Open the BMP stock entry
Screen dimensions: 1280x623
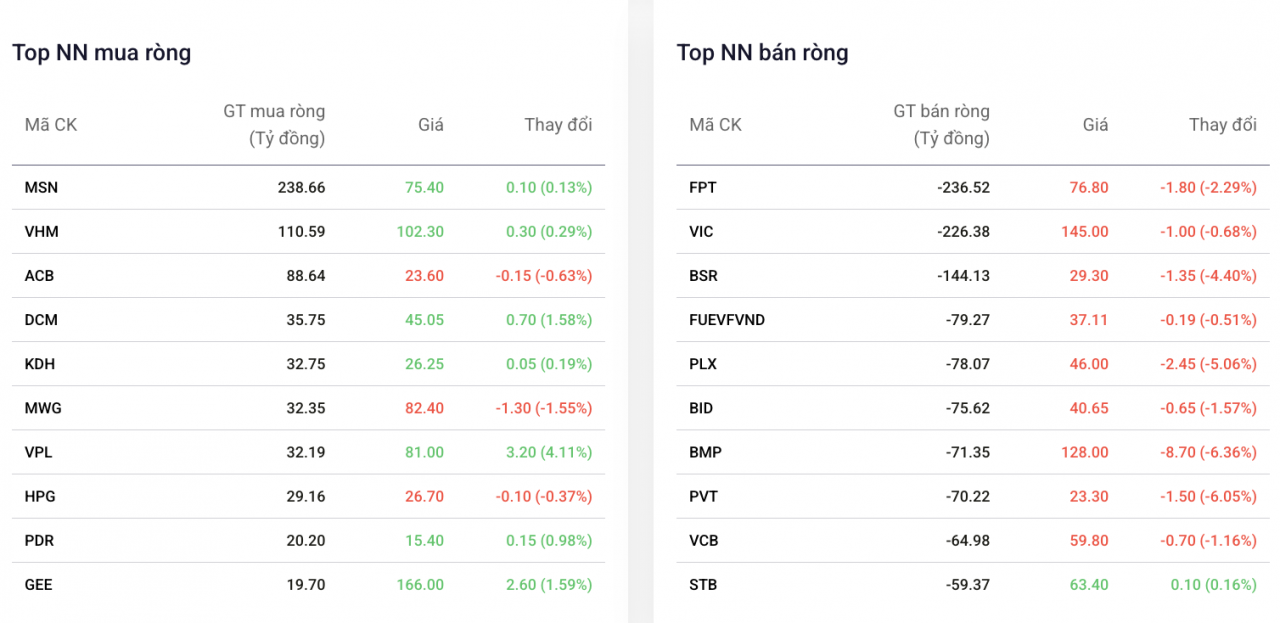click(705, 452)
